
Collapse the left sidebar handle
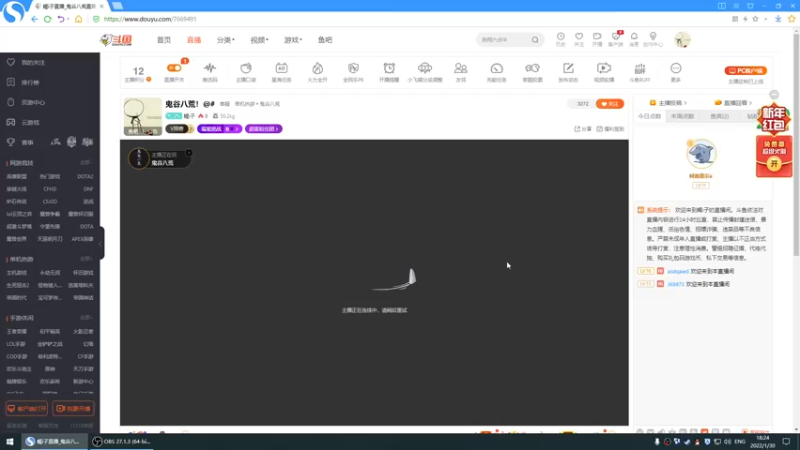click(101, 243)
